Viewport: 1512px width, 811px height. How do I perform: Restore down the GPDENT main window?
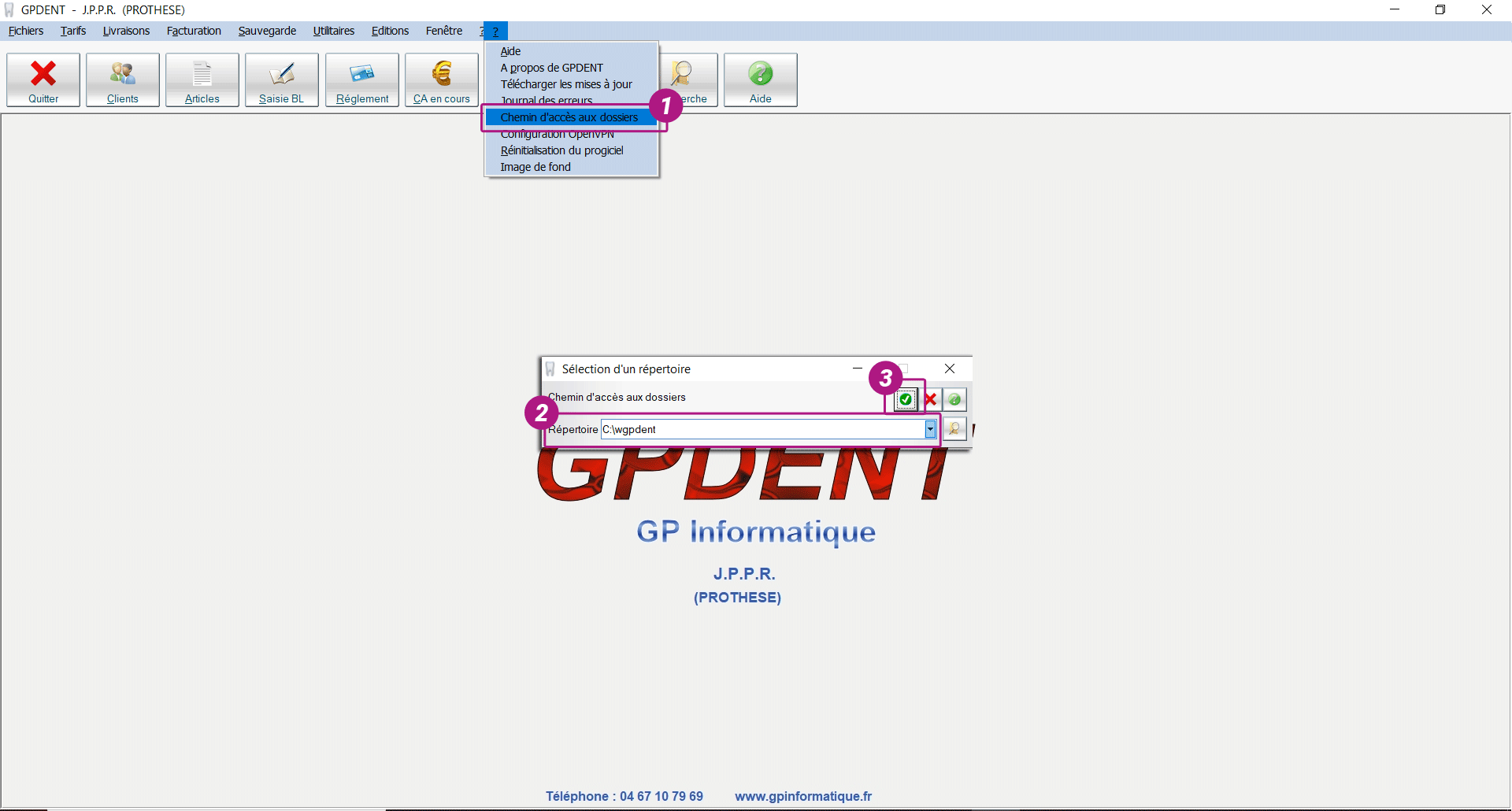1440,9
